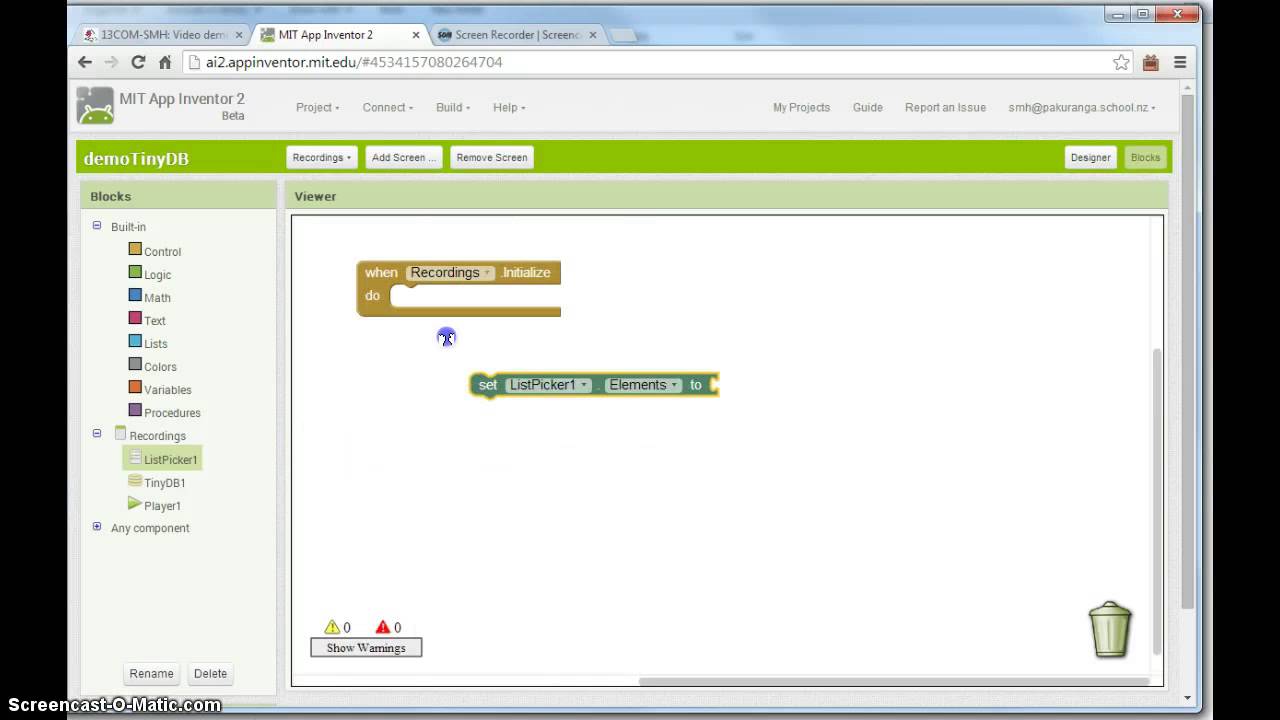The height and width of the screenshot is (720, 1280).
Task: Click the Remove Screen button
Action: click(x=492, y=157)
